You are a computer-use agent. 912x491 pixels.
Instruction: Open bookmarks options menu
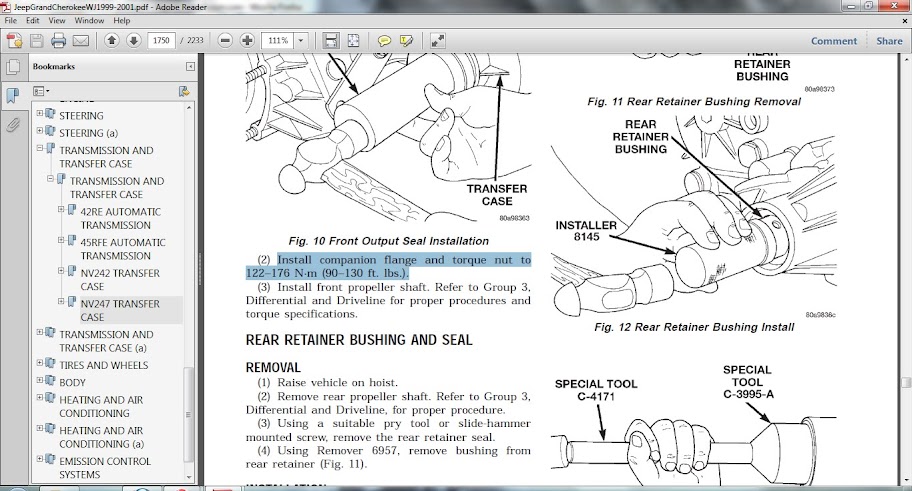point(41,91)
